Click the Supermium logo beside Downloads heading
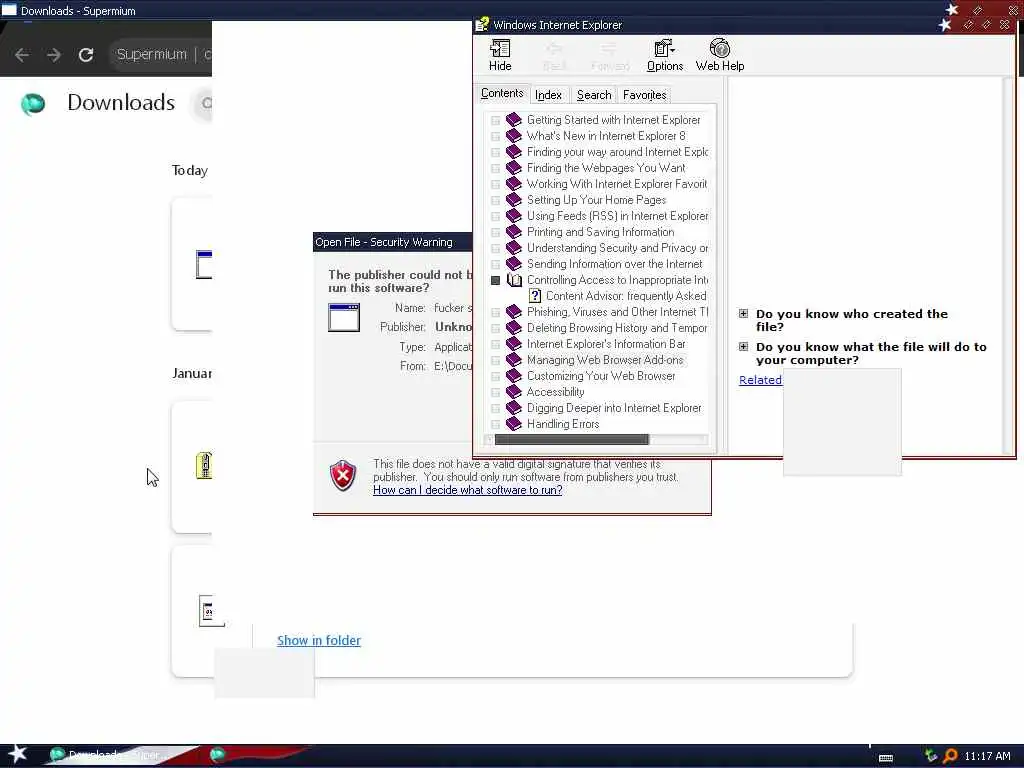This screenshot has width=1024, height=768. (33, 103)
